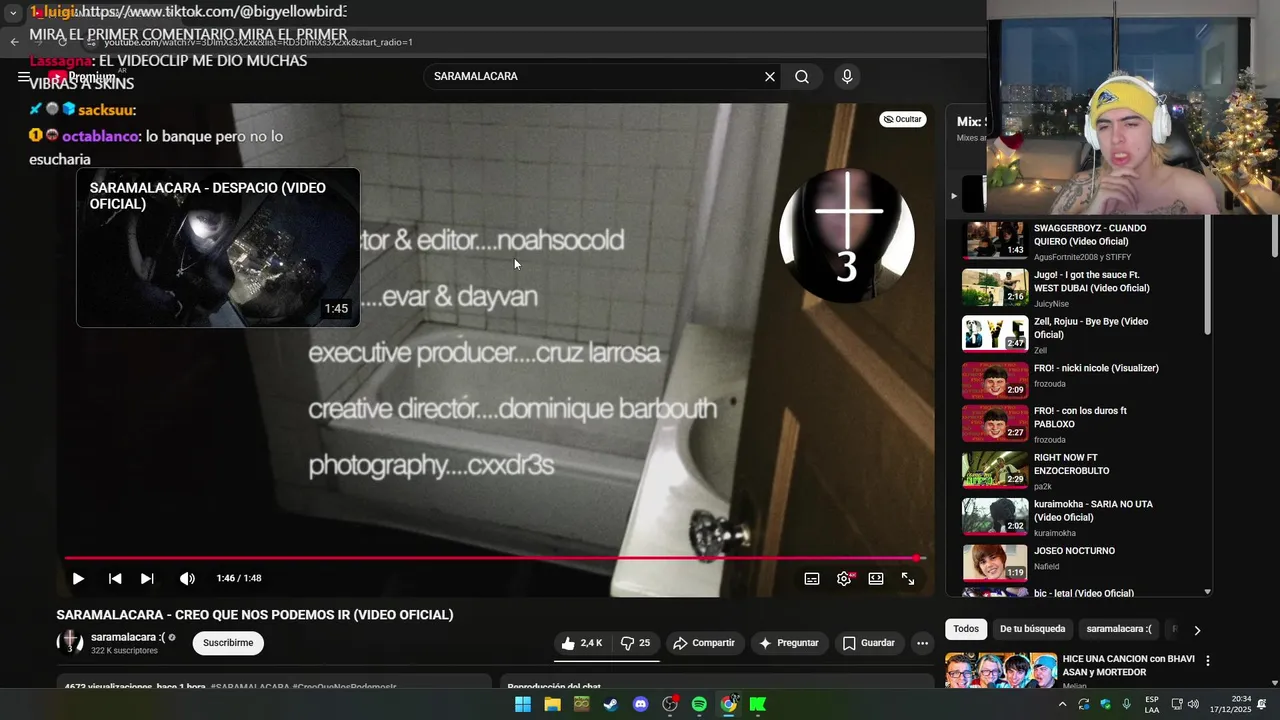
Task: Click the tray microphone icon
Action: [1127, 704]
